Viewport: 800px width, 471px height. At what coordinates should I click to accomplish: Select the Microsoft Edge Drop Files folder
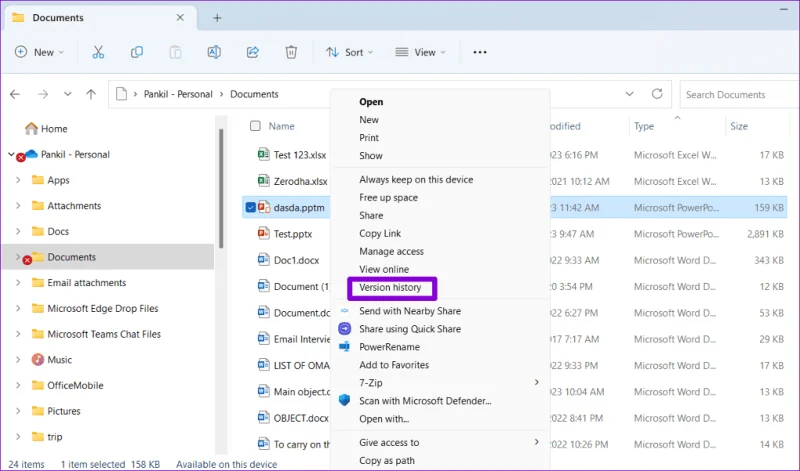click(x=103, y=308)
